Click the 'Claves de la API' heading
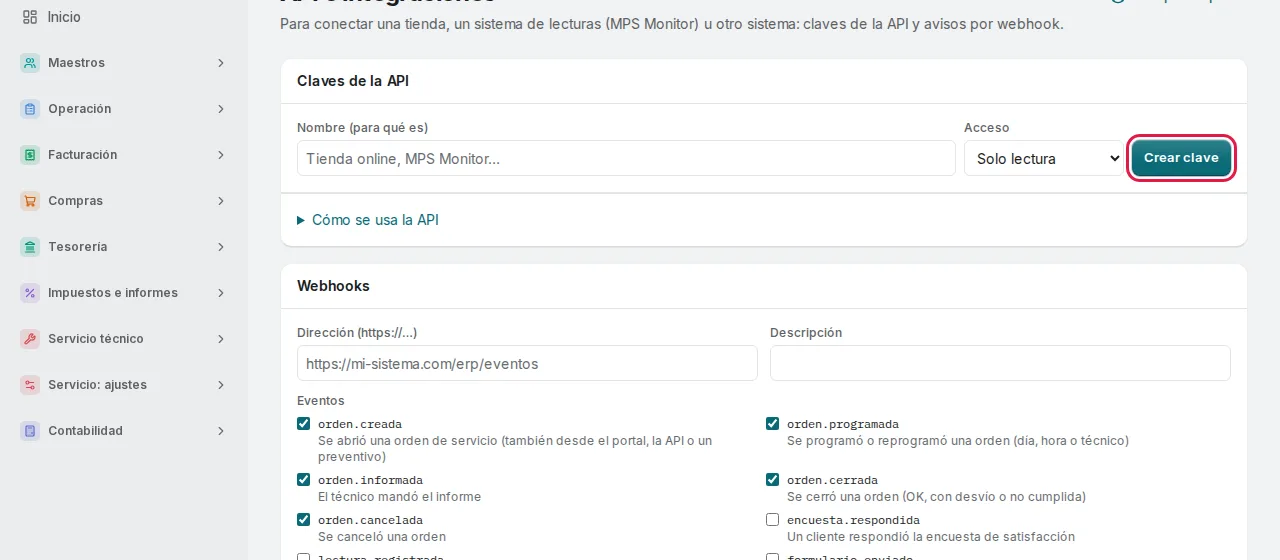 353,81
